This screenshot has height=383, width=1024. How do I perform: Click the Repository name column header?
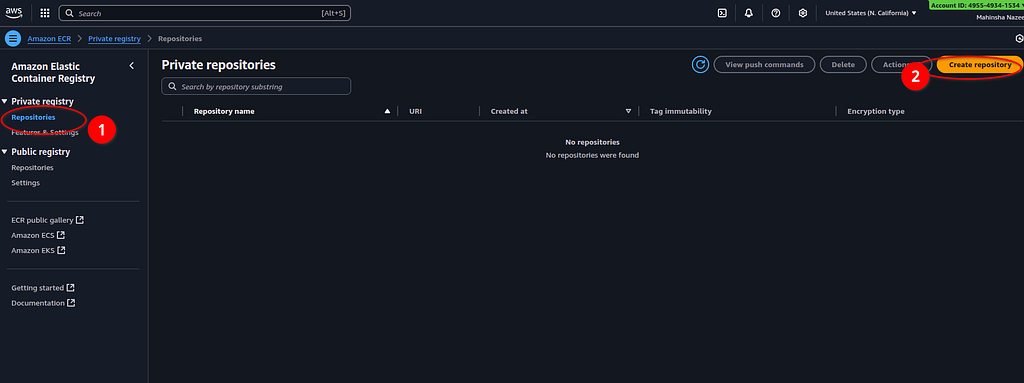(x=224, y=111)
